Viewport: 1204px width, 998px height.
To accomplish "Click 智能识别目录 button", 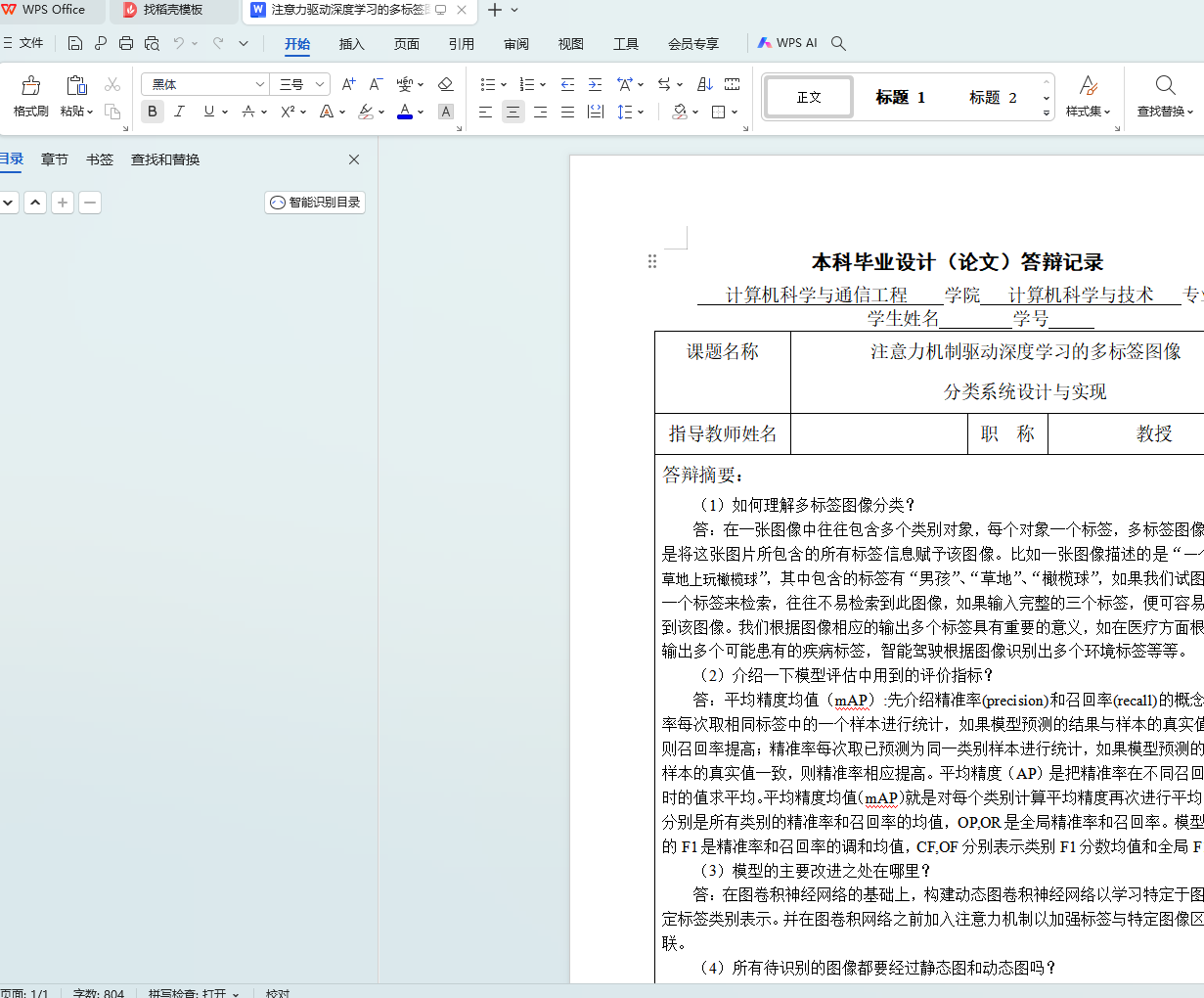I will pos(315,203).
